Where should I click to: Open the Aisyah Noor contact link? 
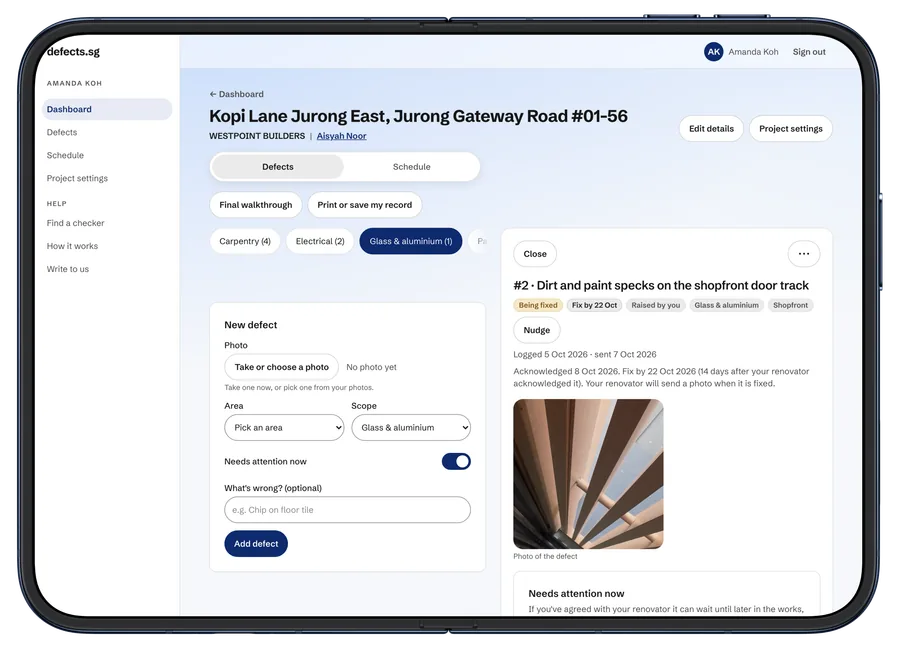(x=342, y=136)
